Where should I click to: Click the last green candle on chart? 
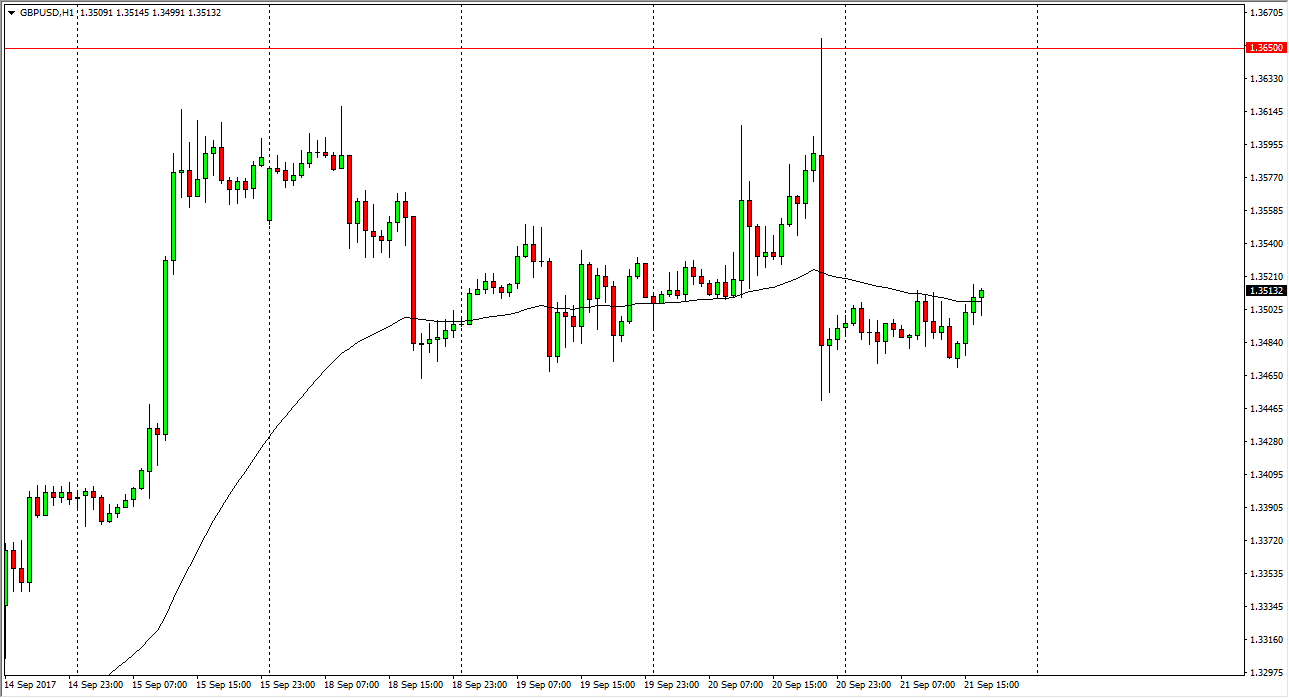point(982,294)
